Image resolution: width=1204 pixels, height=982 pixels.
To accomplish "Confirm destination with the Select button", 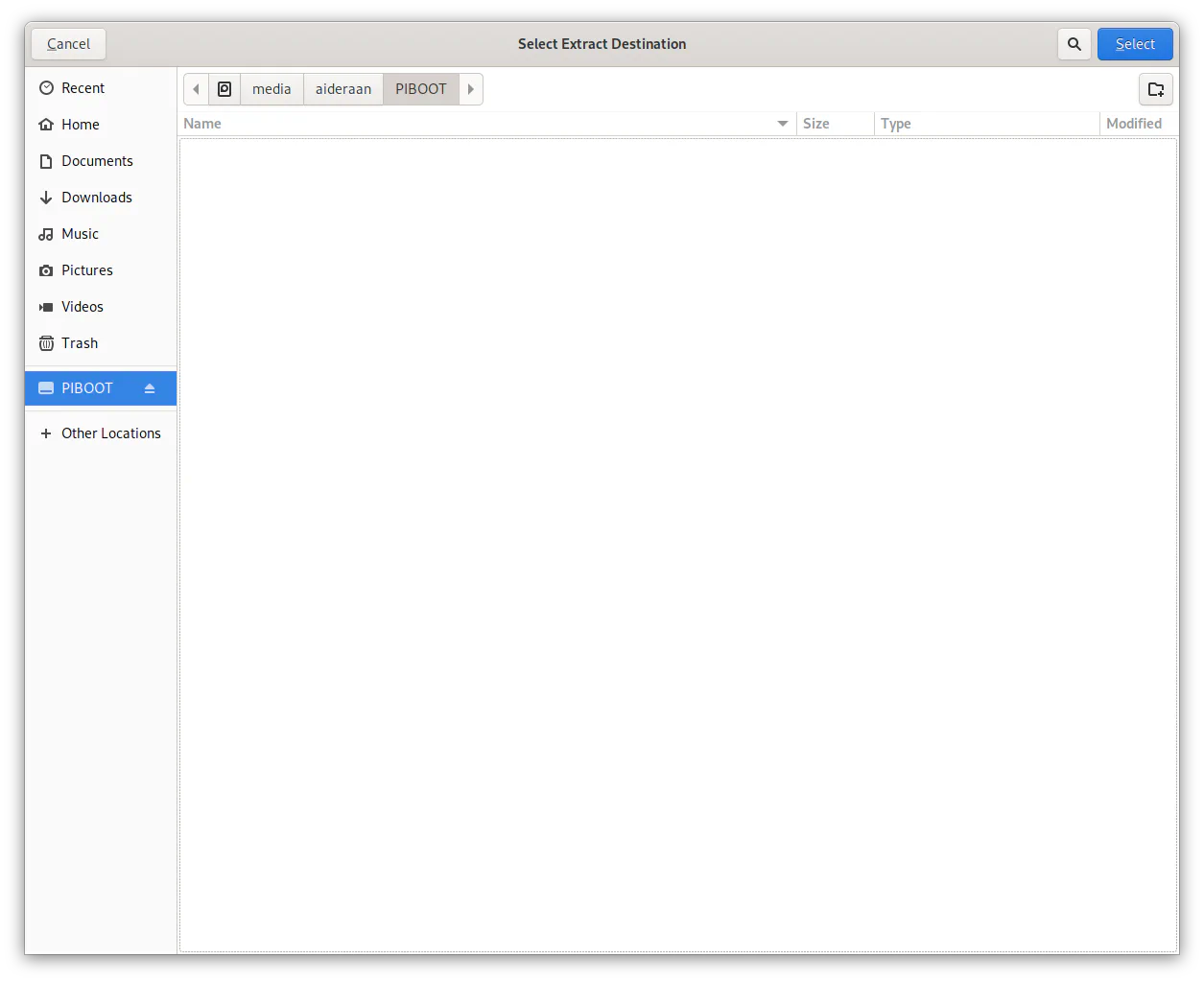I will tap(1135, 44).
